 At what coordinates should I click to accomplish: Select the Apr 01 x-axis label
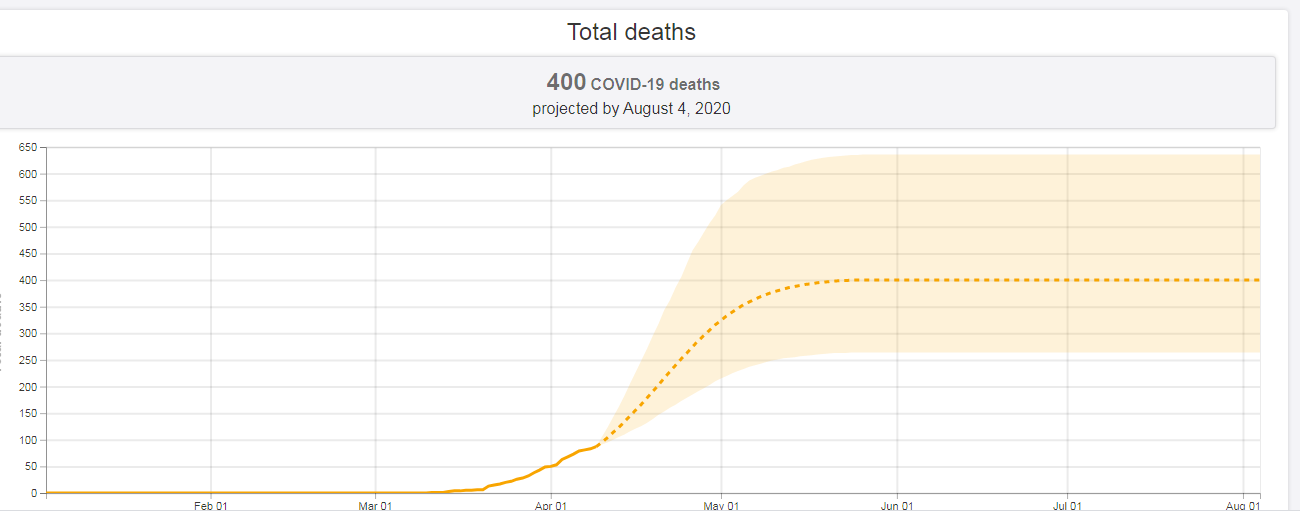coord(551,506)
